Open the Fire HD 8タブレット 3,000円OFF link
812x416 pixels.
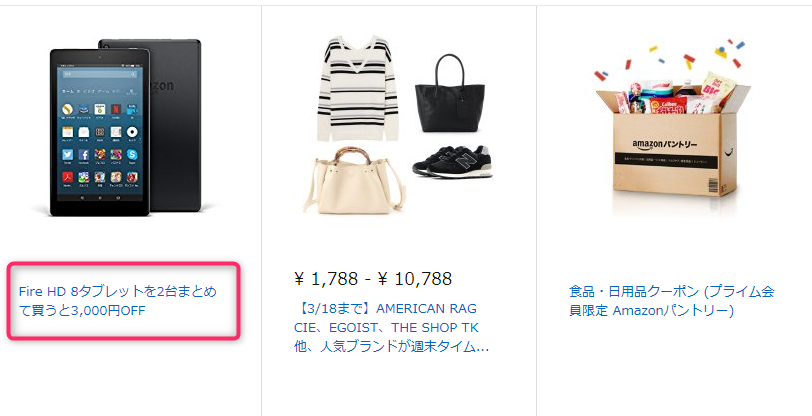(118, 301)
